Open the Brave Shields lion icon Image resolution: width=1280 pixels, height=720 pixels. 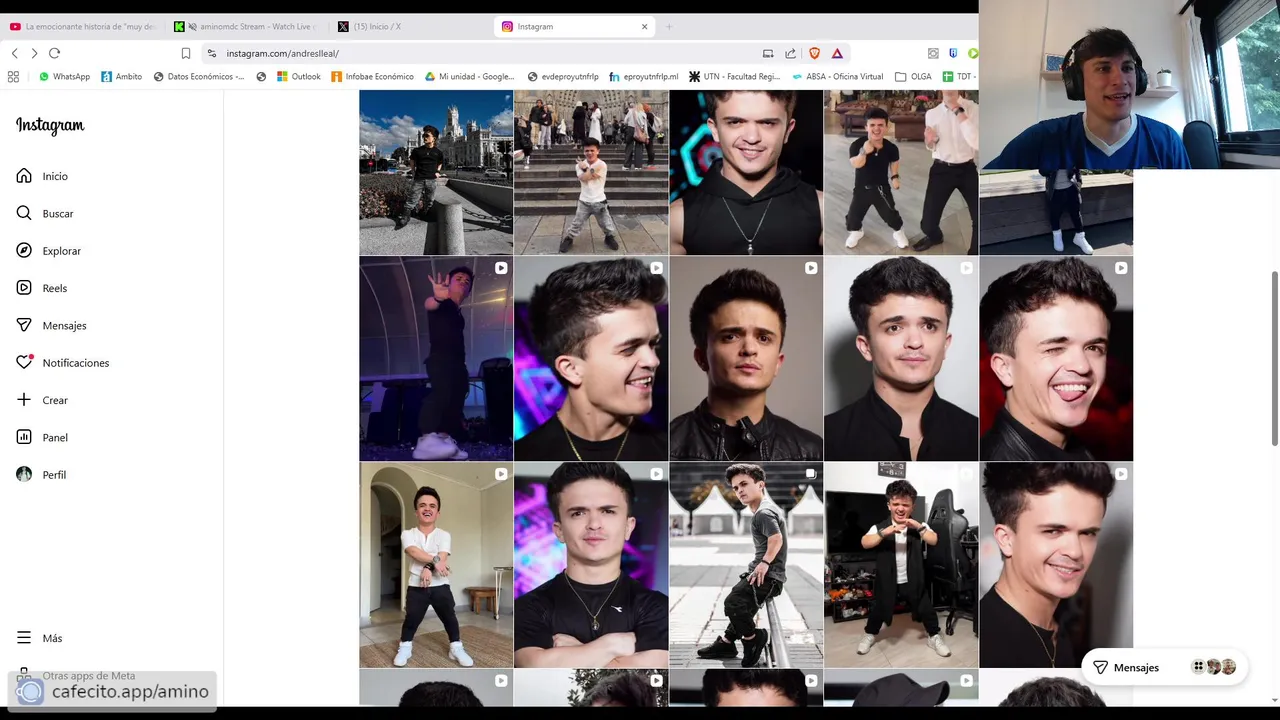814,53
